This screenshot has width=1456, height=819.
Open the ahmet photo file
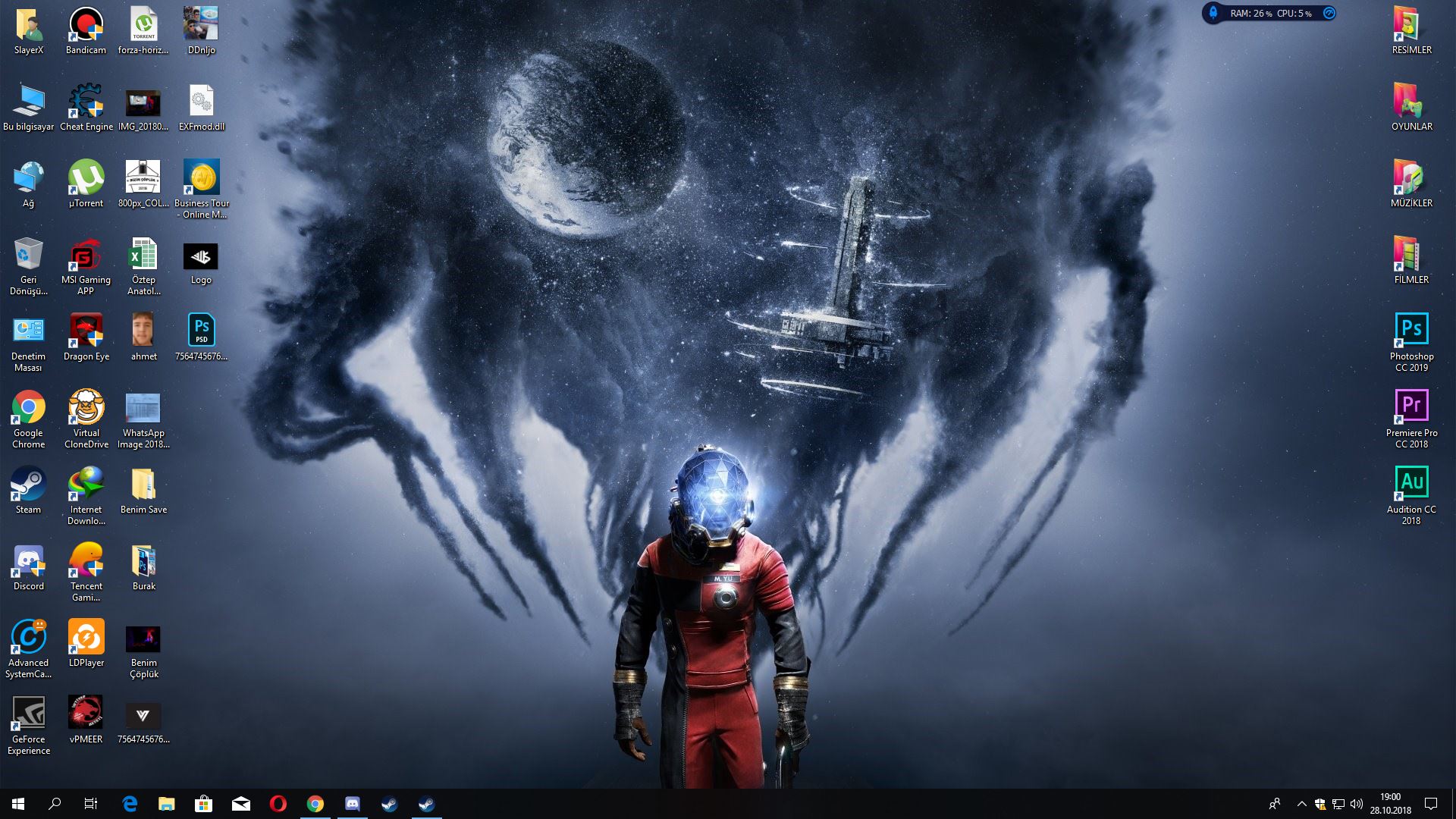pyautogui.click(x=143, y=337)
